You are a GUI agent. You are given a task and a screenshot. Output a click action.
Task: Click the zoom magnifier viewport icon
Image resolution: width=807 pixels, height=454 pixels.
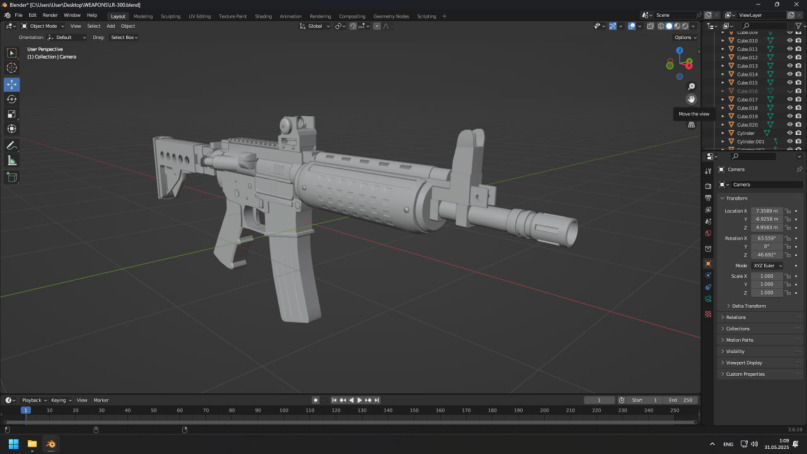[x=691, y=87]
